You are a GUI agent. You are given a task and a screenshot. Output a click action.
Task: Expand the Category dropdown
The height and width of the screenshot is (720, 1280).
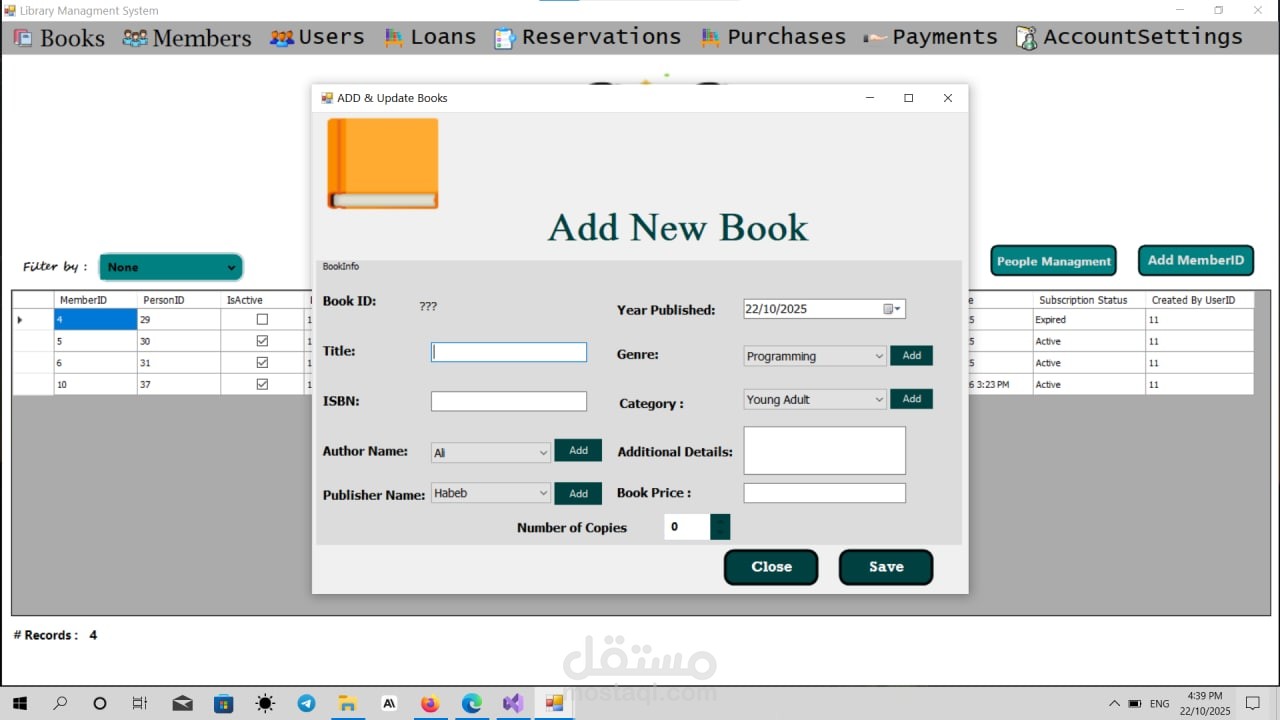(x=879, y=399)
